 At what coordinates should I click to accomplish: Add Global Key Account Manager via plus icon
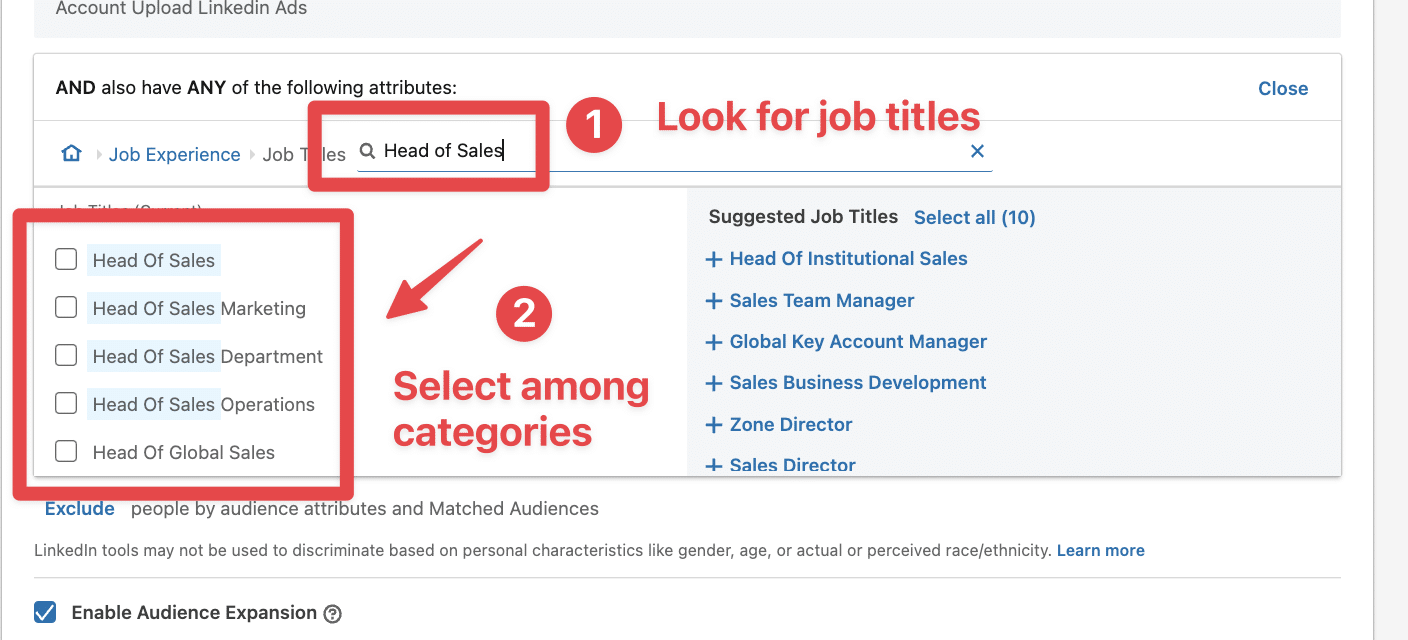(x=714, y=343)
